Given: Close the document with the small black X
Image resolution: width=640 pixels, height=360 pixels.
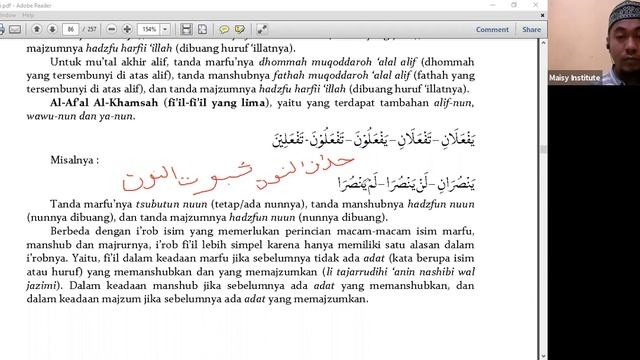Looking at the screenshot, I should pyautogui.click(x=542, y=15).
